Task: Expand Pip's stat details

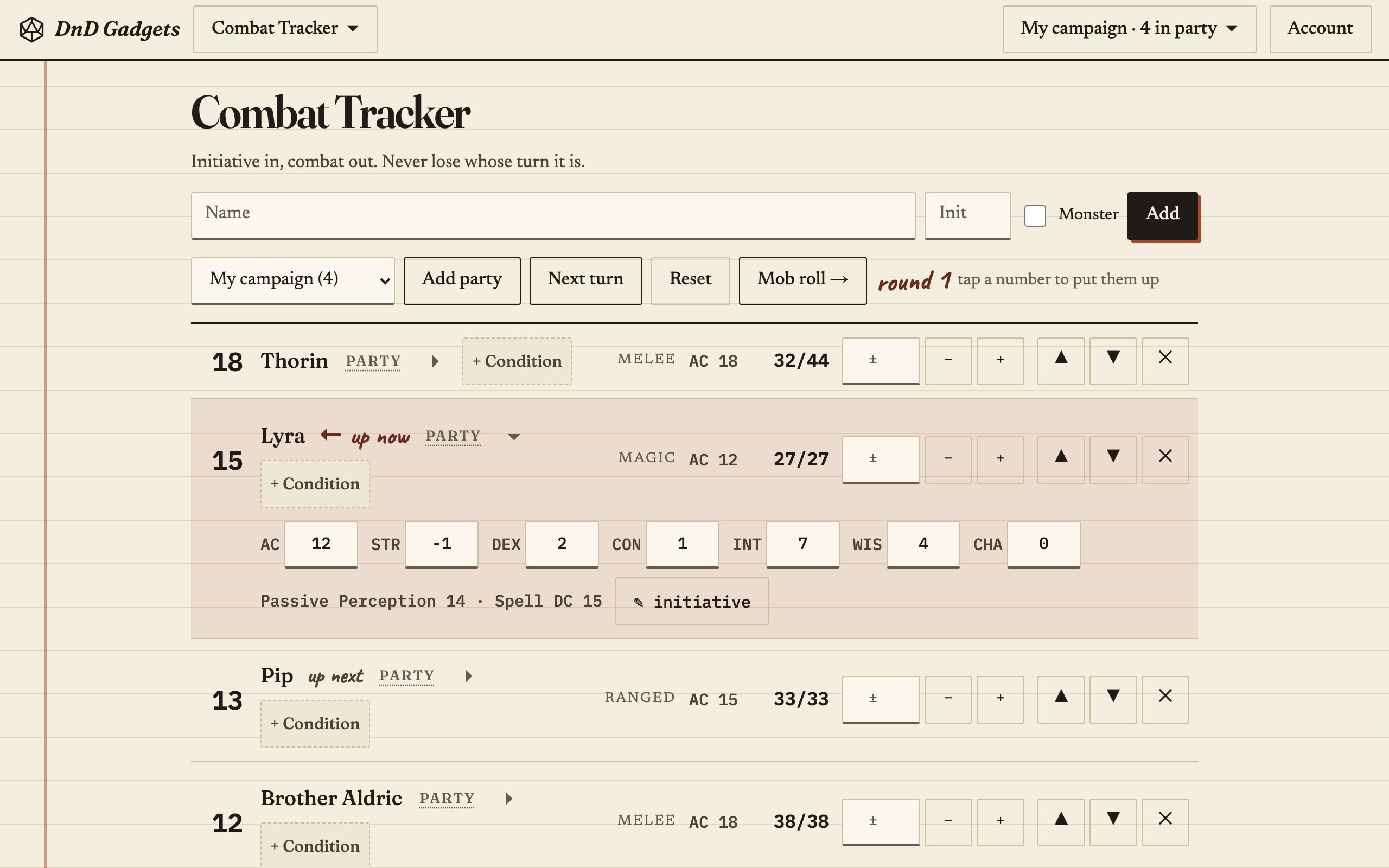Action: (468, 676)
